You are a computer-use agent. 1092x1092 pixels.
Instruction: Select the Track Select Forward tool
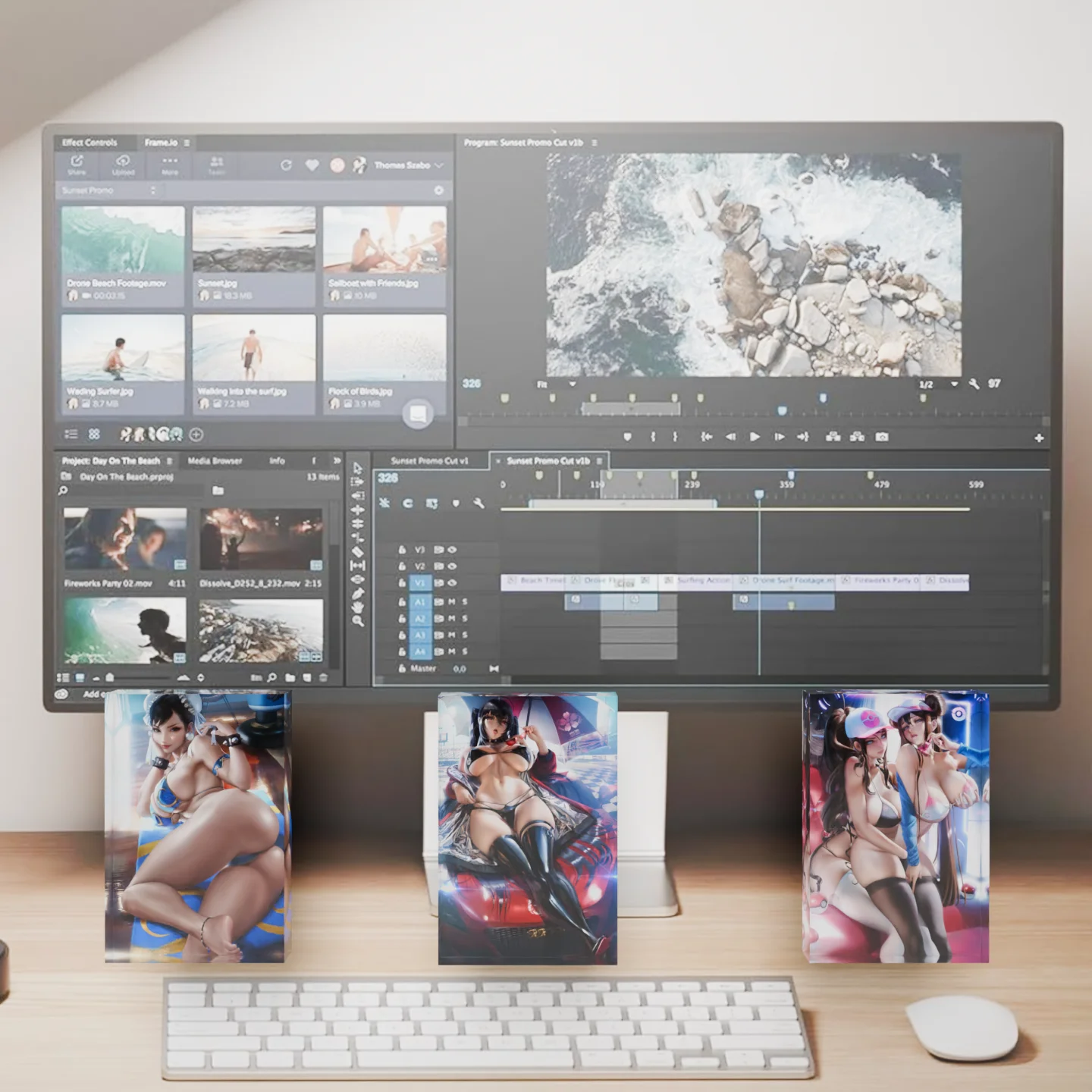pos(357,482)
